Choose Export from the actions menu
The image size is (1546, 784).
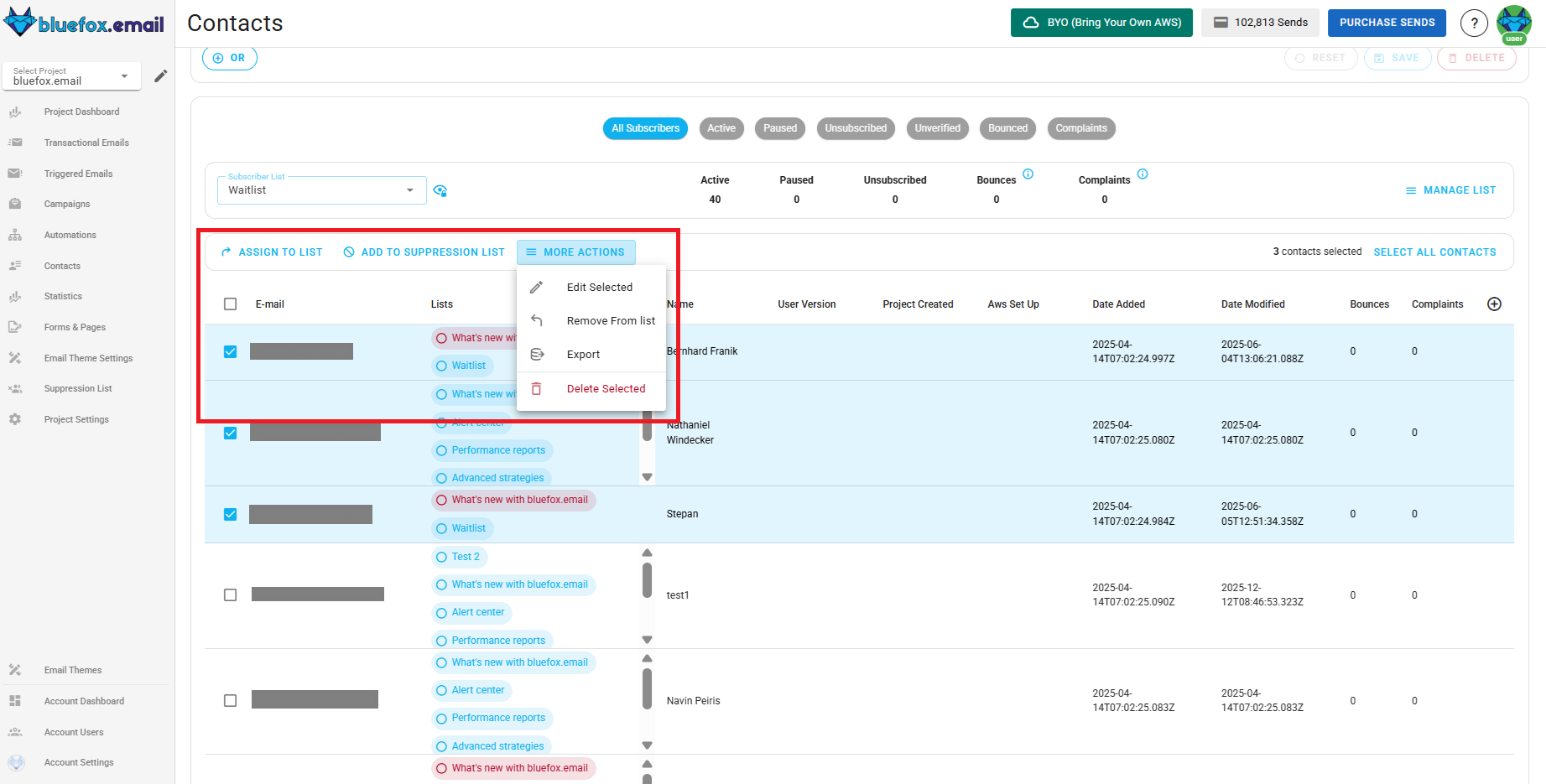click(x=583, y=354)
